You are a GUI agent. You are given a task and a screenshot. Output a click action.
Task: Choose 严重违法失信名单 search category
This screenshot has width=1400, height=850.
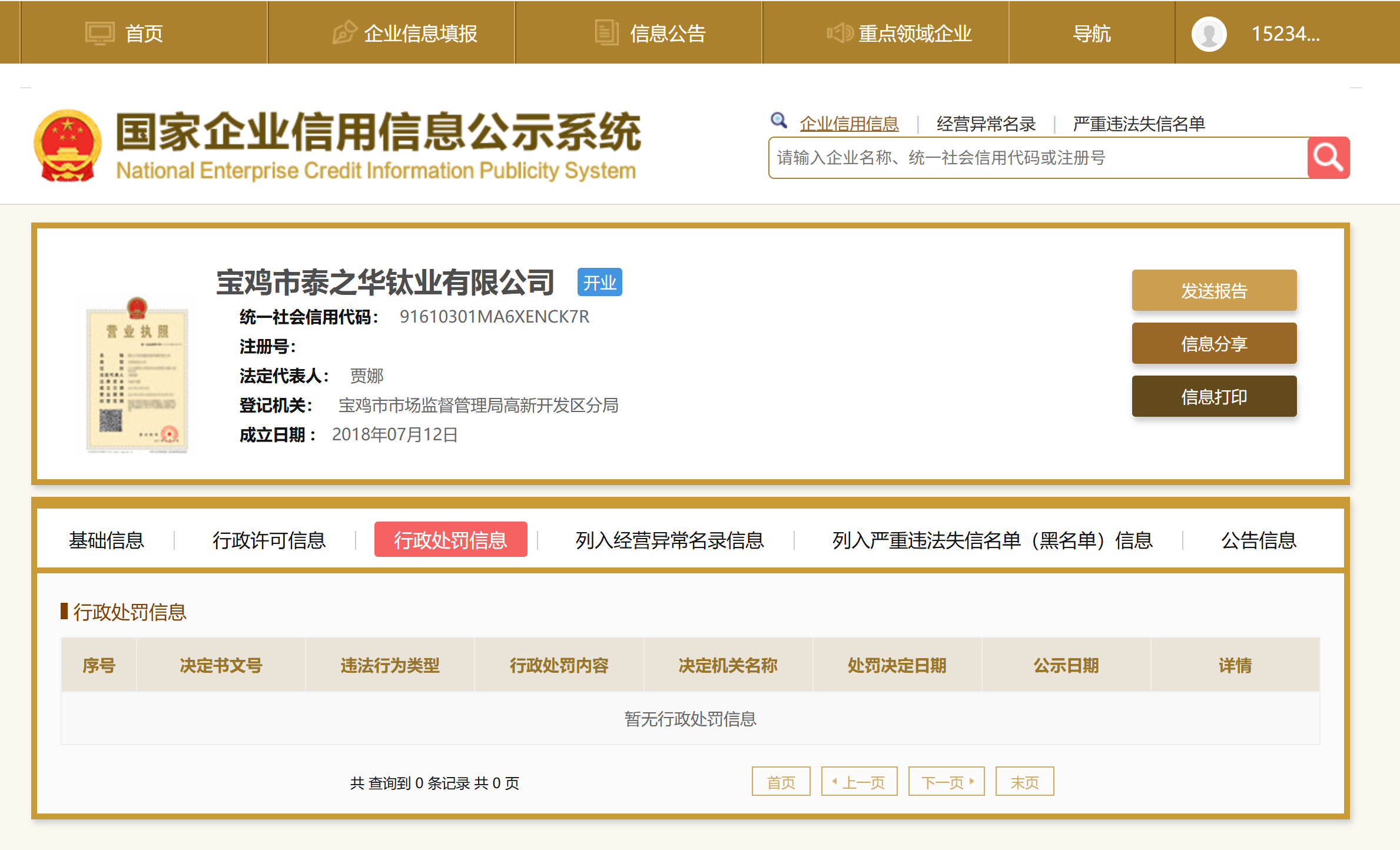tap(1138, 124)
